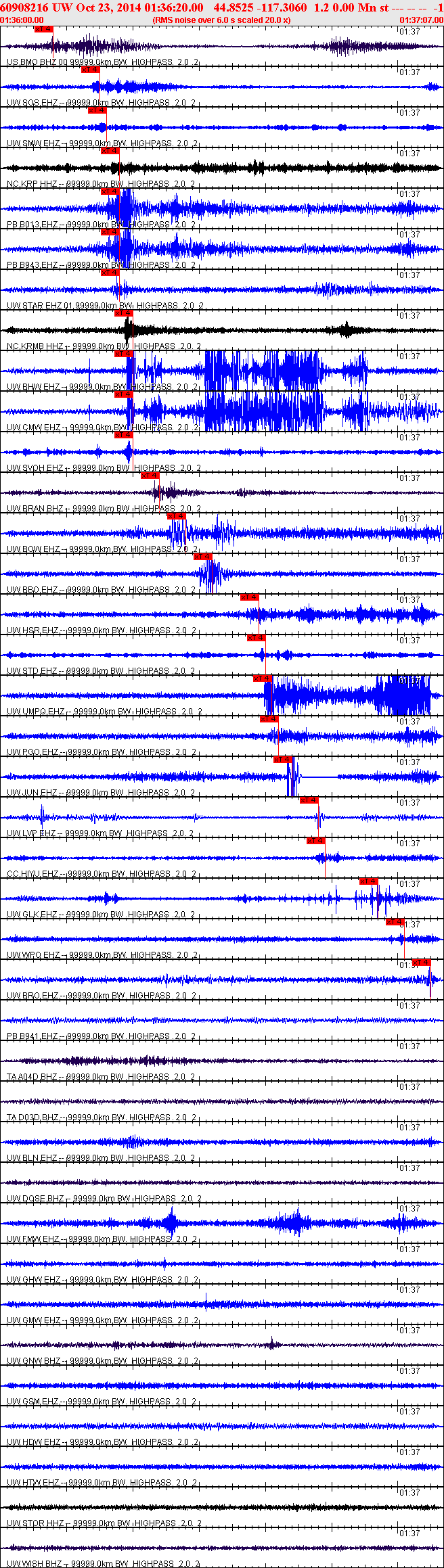Click the UW BOW EHZ station label
The height and width of the screenshot is (1568, 444).
coord(102,549)
